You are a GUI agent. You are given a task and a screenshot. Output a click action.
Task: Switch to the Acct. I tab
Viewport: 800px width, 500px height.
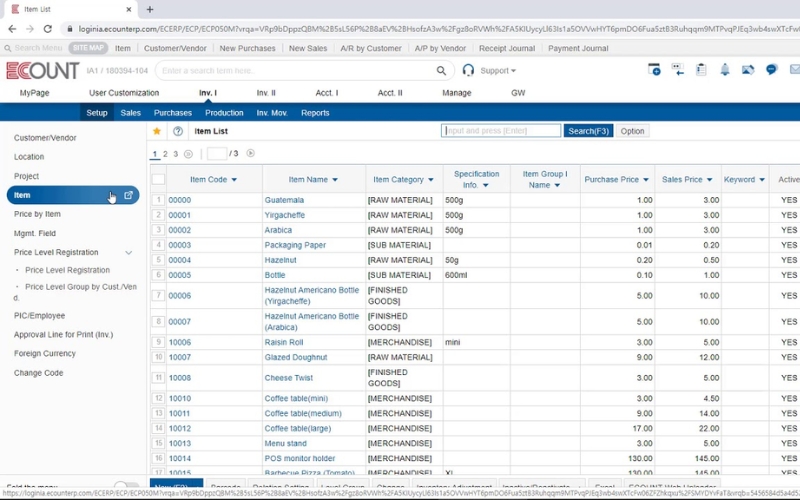327,93
